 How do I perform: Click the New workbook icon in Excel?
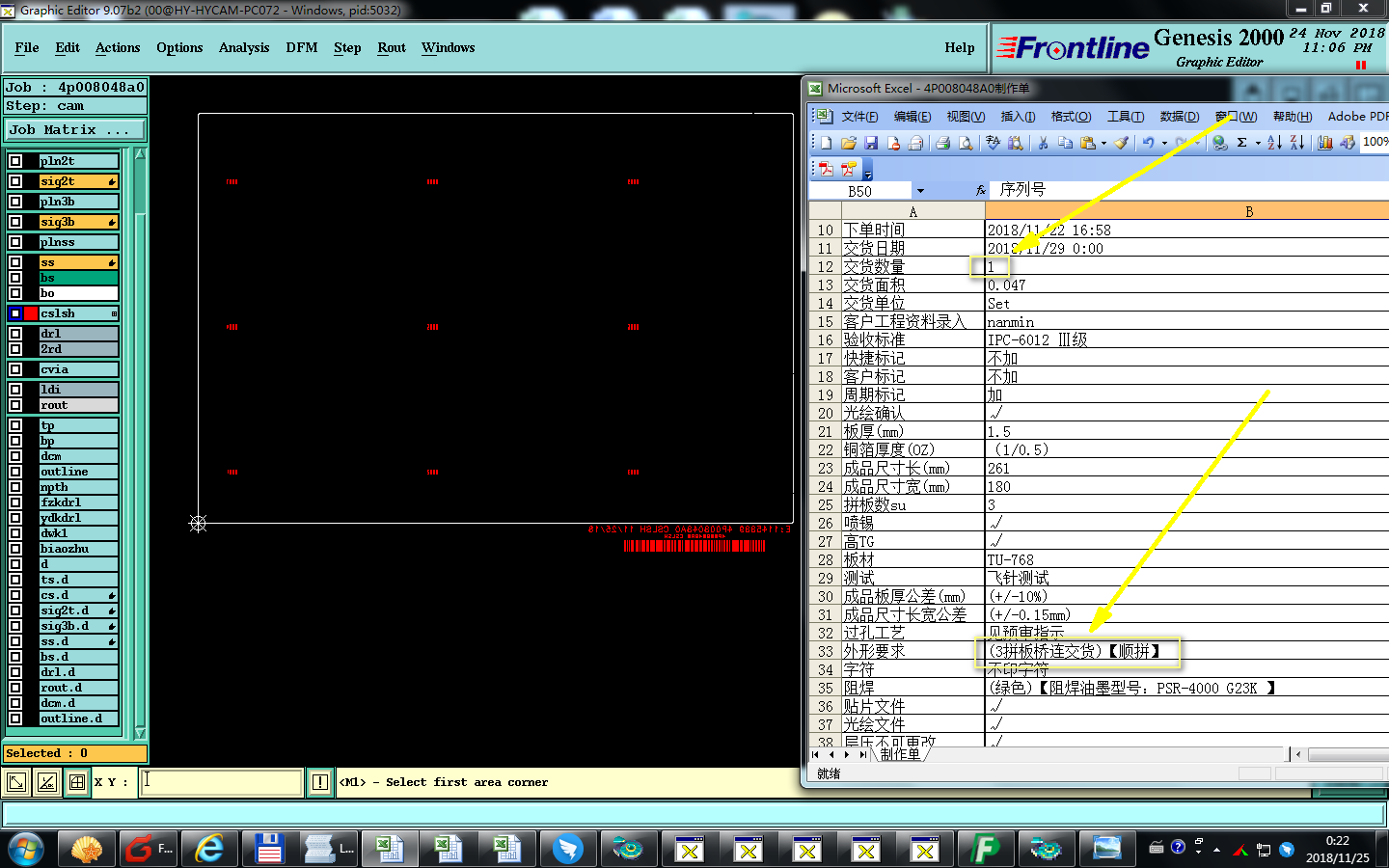click(x=827, y=143)
